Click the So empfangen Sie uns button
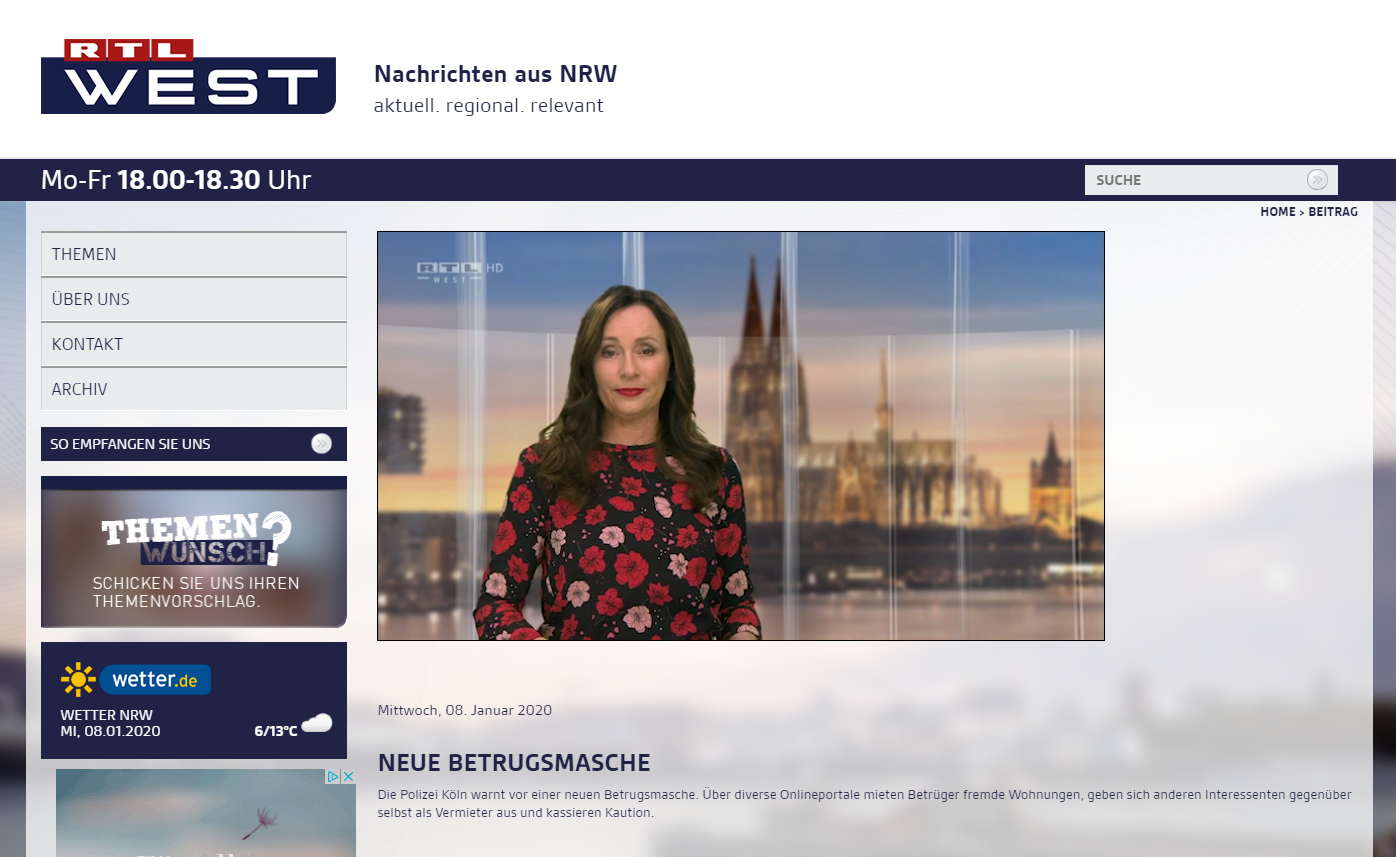The height and width of the screenshot is (857, 1396). pyautogui.click(x=194, y=444)
